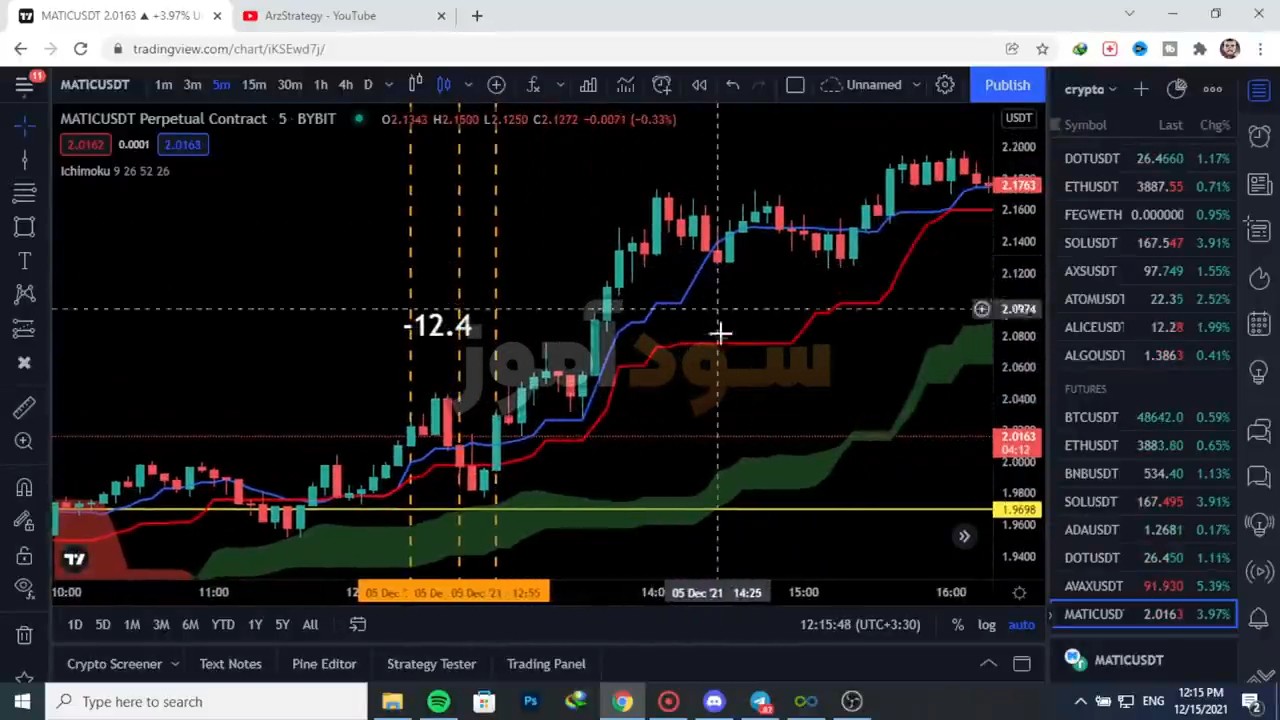This screenshot has width=1280, height=720.
Task: Expand the more timeframes dropdown arrow
Action: pyautogui.click(x=388, y=85)
